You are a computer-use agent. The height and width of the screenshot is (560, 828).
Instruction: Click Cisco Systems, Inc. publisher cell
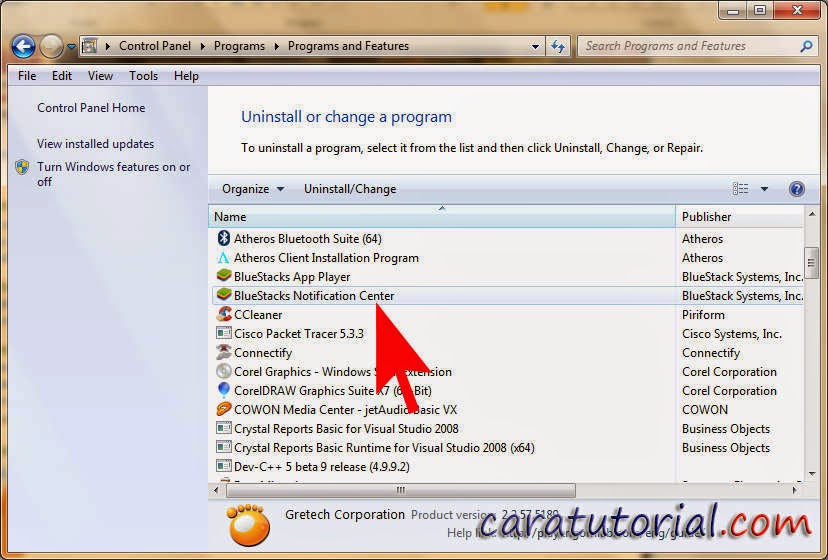[732, 334]
